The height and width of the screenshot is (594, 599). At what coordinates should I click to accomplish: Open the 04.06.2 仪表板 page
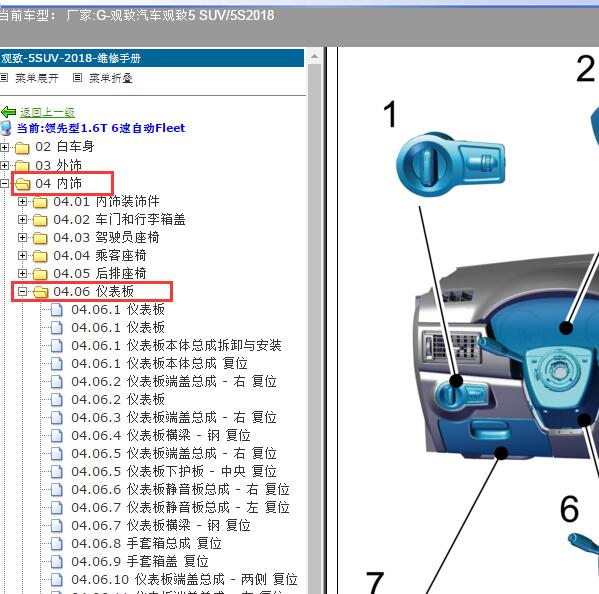(x=118, y=399)
